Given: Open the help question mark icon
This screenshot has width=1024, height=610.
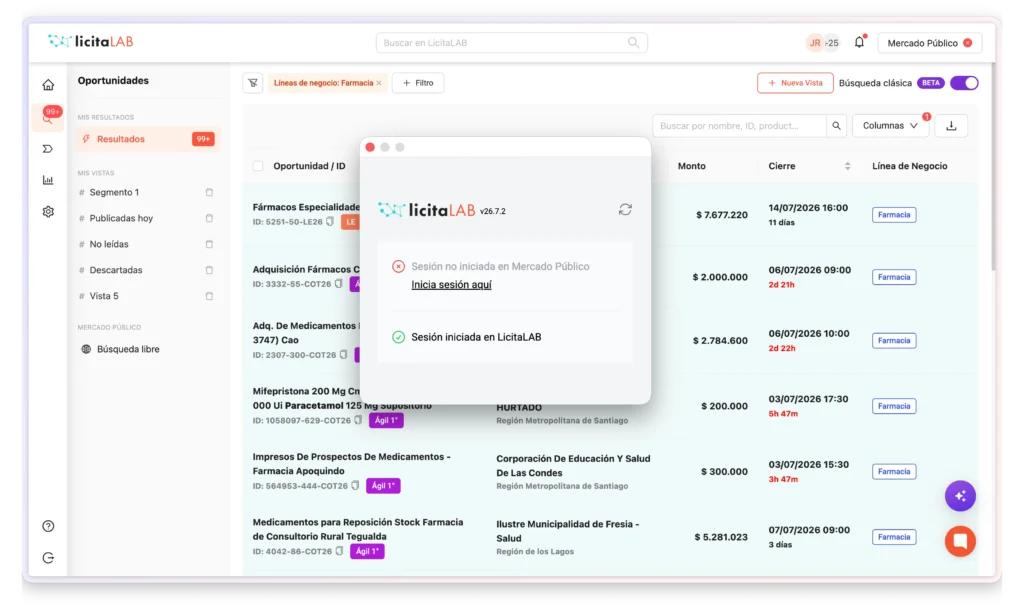Looking at the screenshot, I should coord(48,526).
